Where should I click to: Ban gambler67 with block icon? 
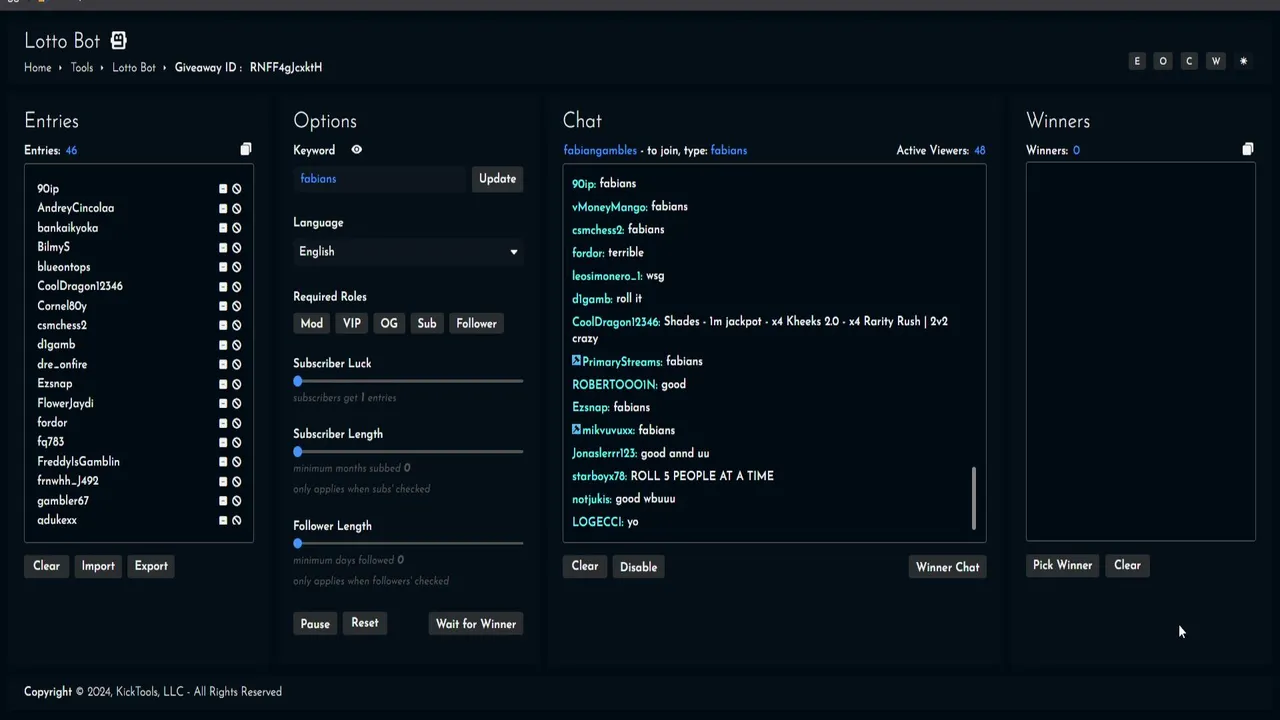237,501
